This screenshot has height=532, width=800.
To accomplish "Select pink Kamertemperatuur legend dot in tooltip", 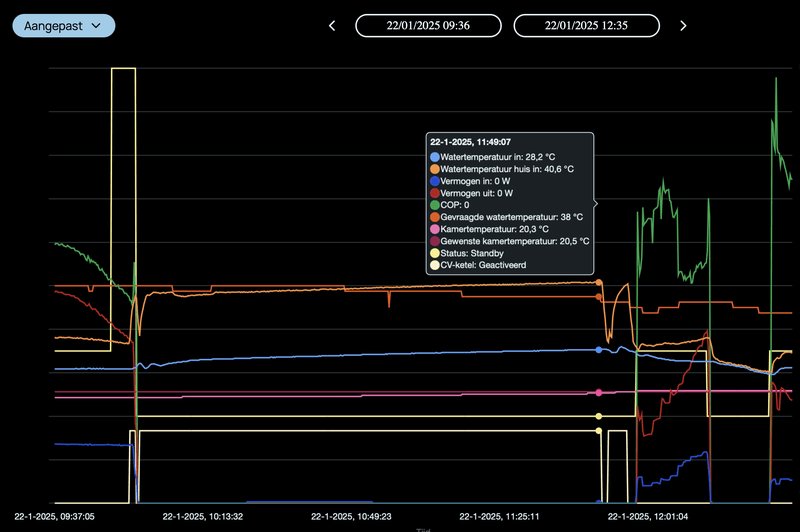I will [434, 229].
